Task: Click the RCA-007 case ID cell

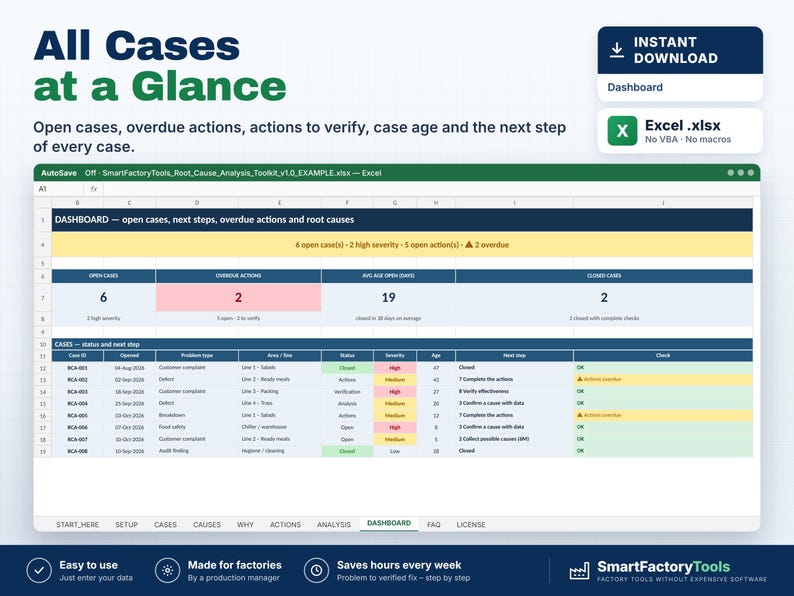Action: tap(77, 439)
